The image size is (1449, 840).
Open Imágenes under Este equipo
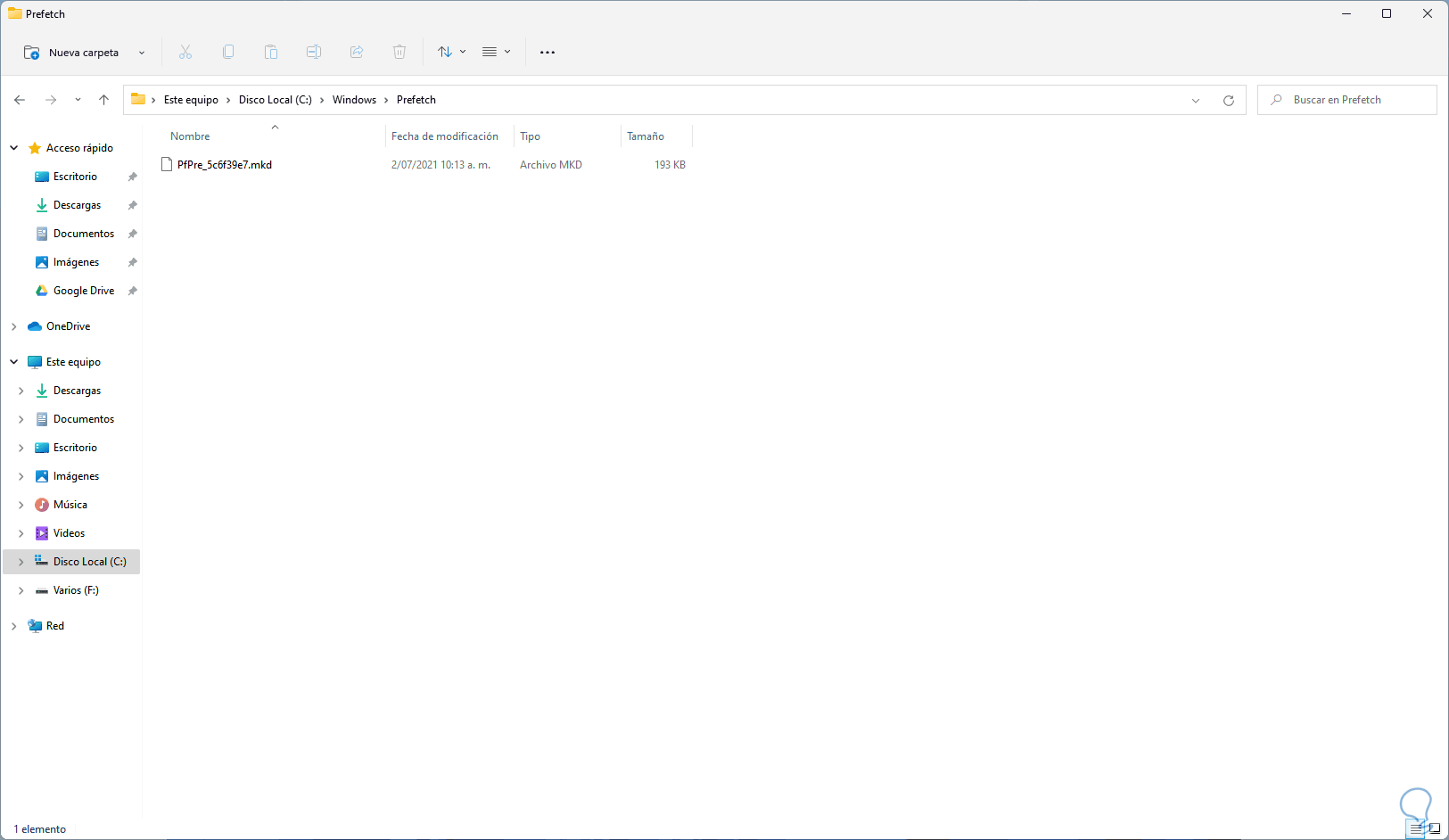[x=76, y=476]
